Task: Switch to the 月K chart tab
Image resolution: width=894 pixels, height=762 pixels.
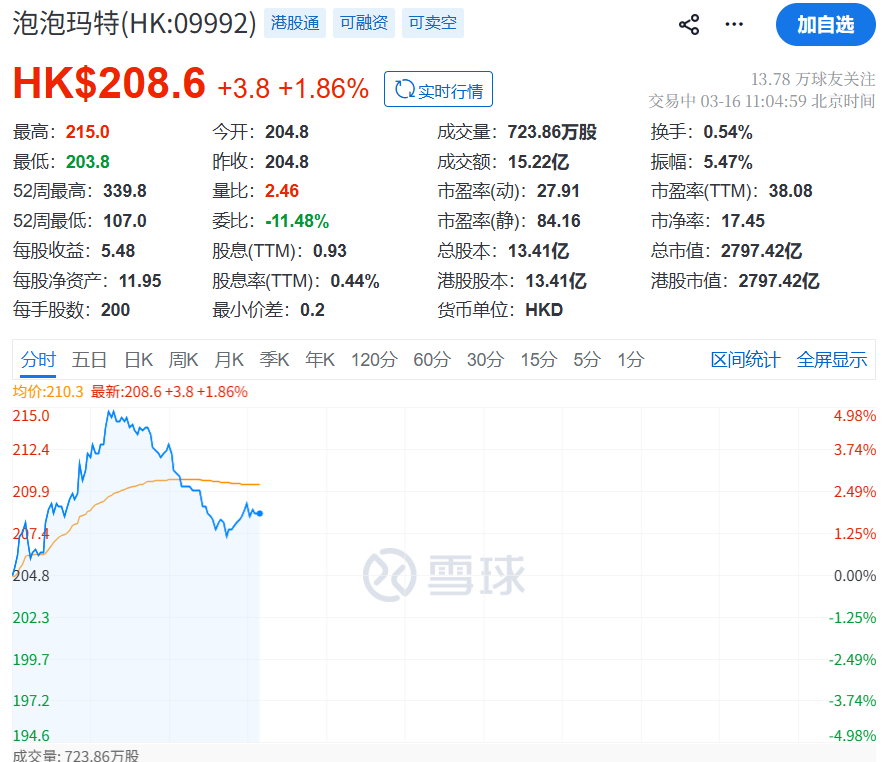Action: [229, 360]
